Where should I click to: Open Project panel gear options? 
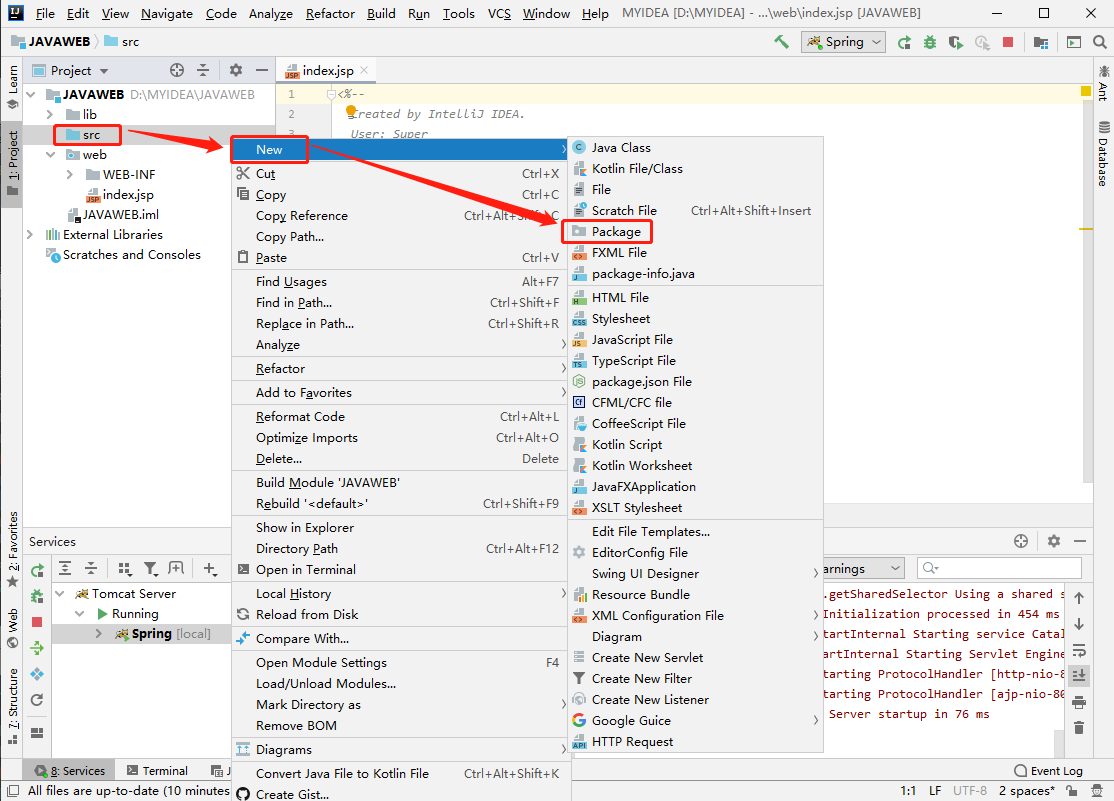click(x=236, y=70)
